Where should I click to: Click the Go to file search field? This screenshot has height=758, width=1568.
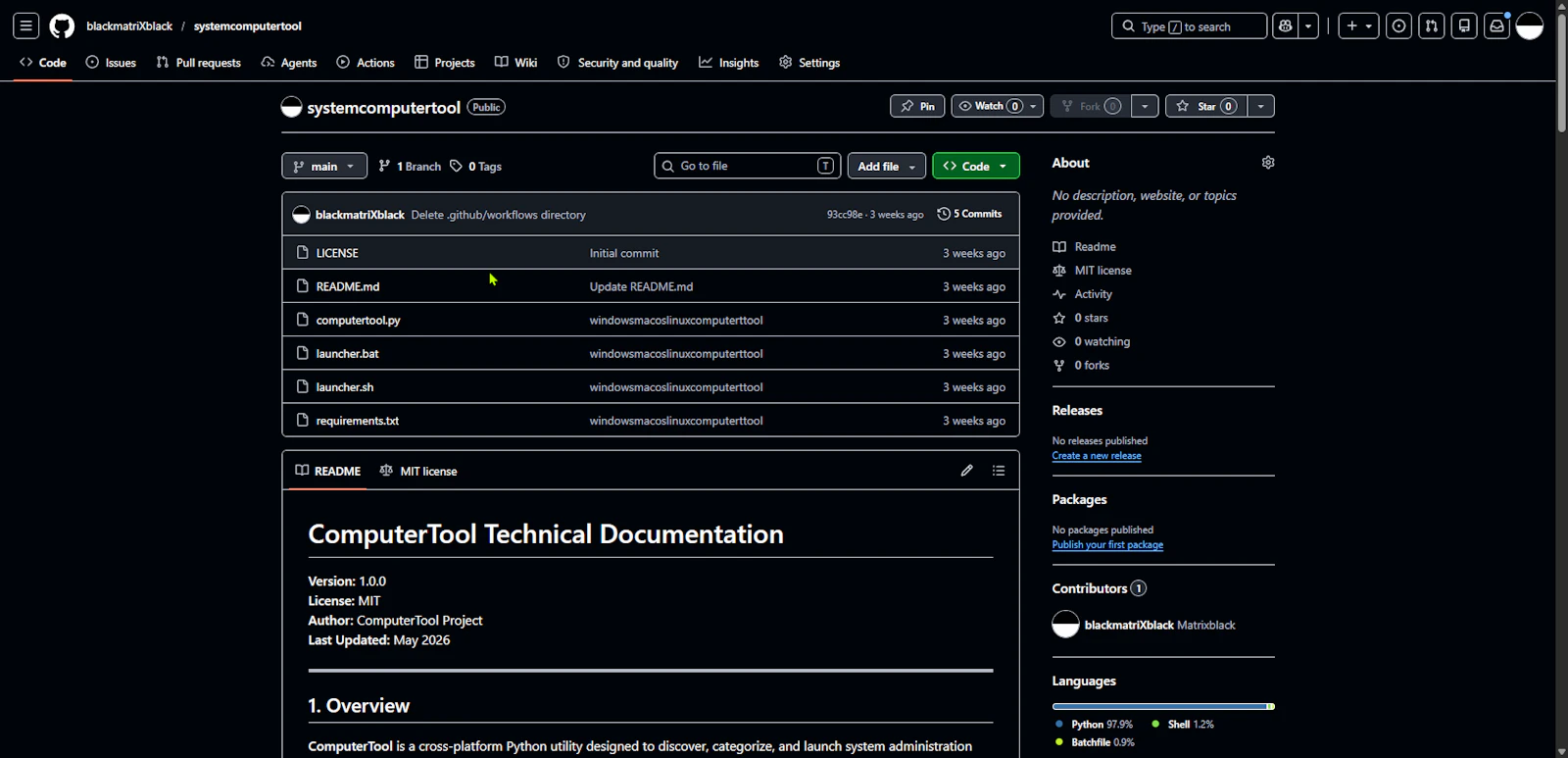(x=747, y=166)
